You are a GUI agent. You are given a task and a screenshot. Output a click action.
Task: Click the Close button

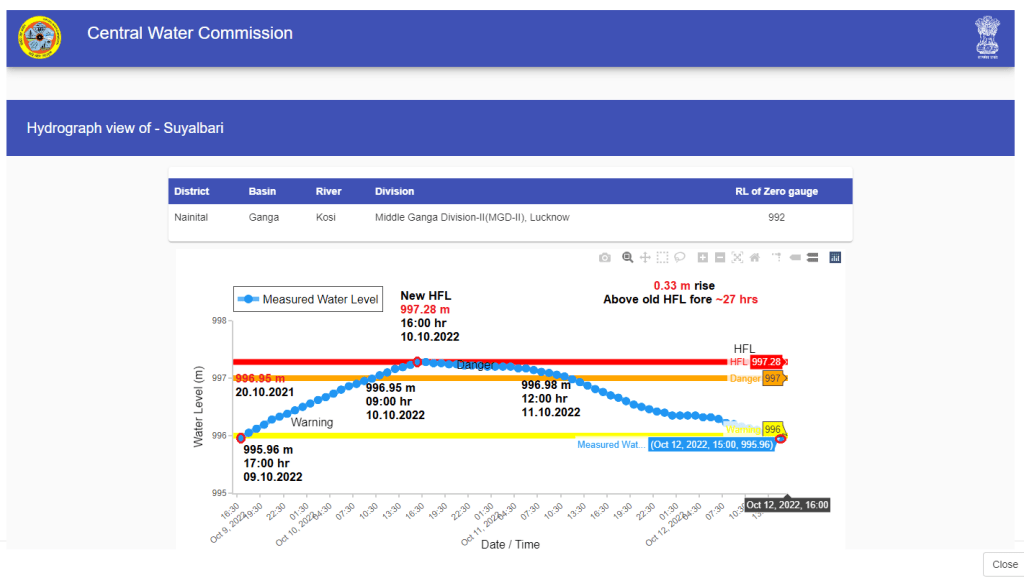pyautogui.click(x=1004, y=564)
